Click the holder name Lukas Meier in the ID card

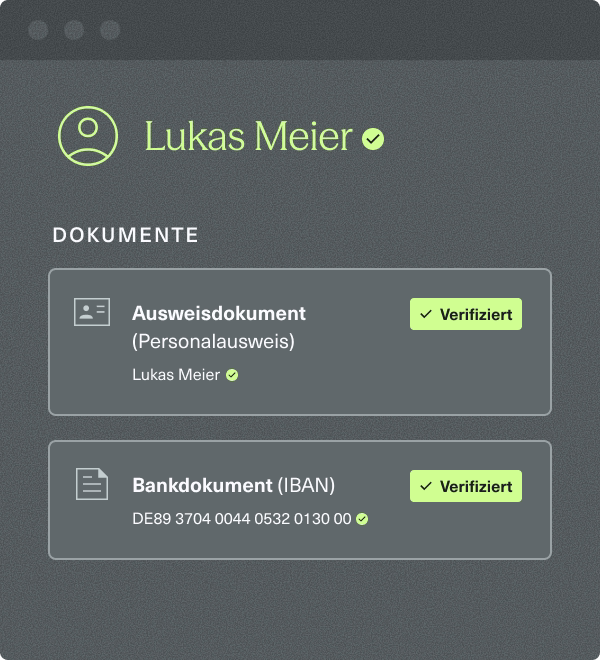(176, 375)
